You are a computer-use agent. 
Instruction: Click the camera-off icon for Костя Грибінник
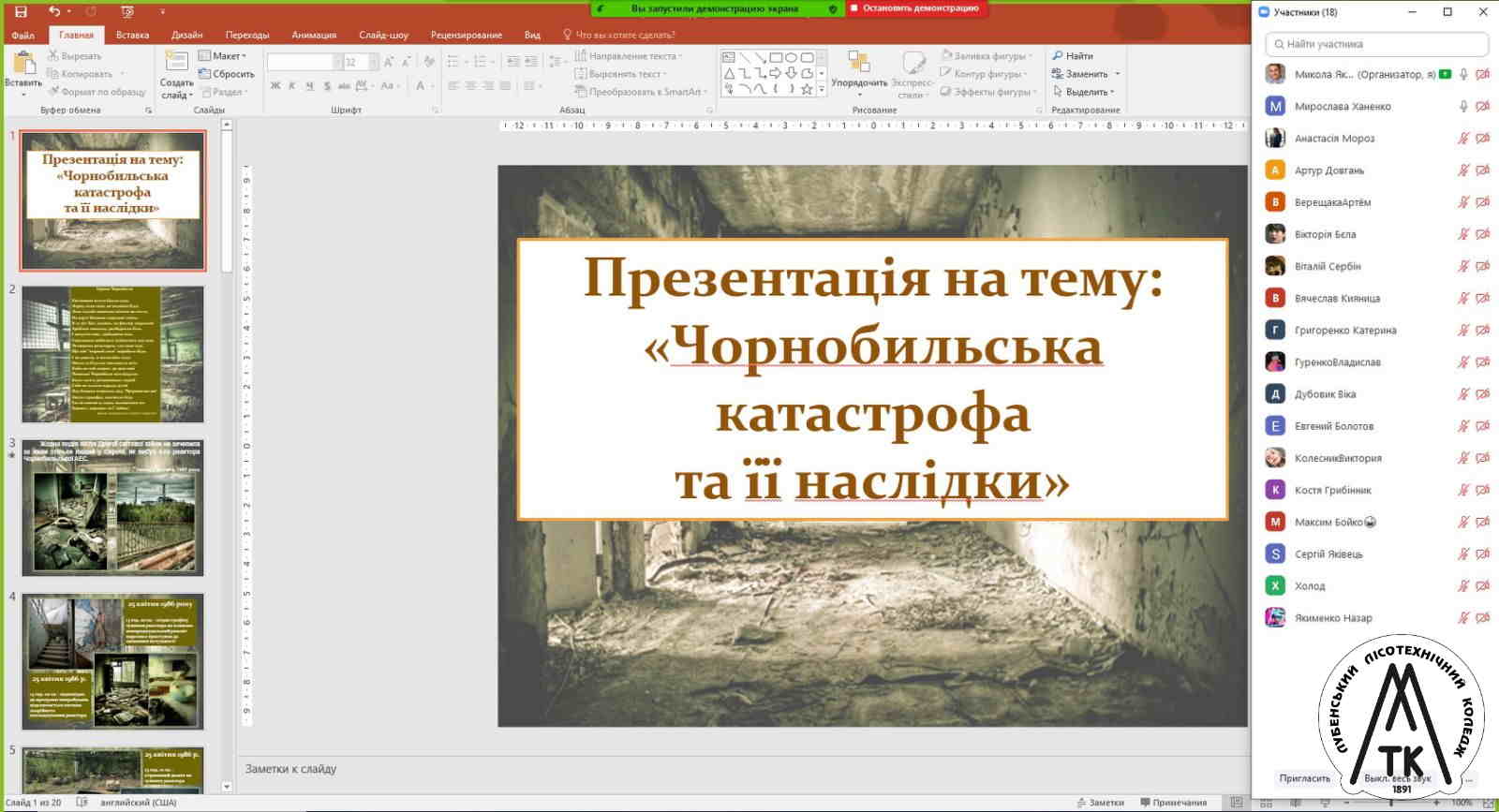click(x=1482, y=490)
